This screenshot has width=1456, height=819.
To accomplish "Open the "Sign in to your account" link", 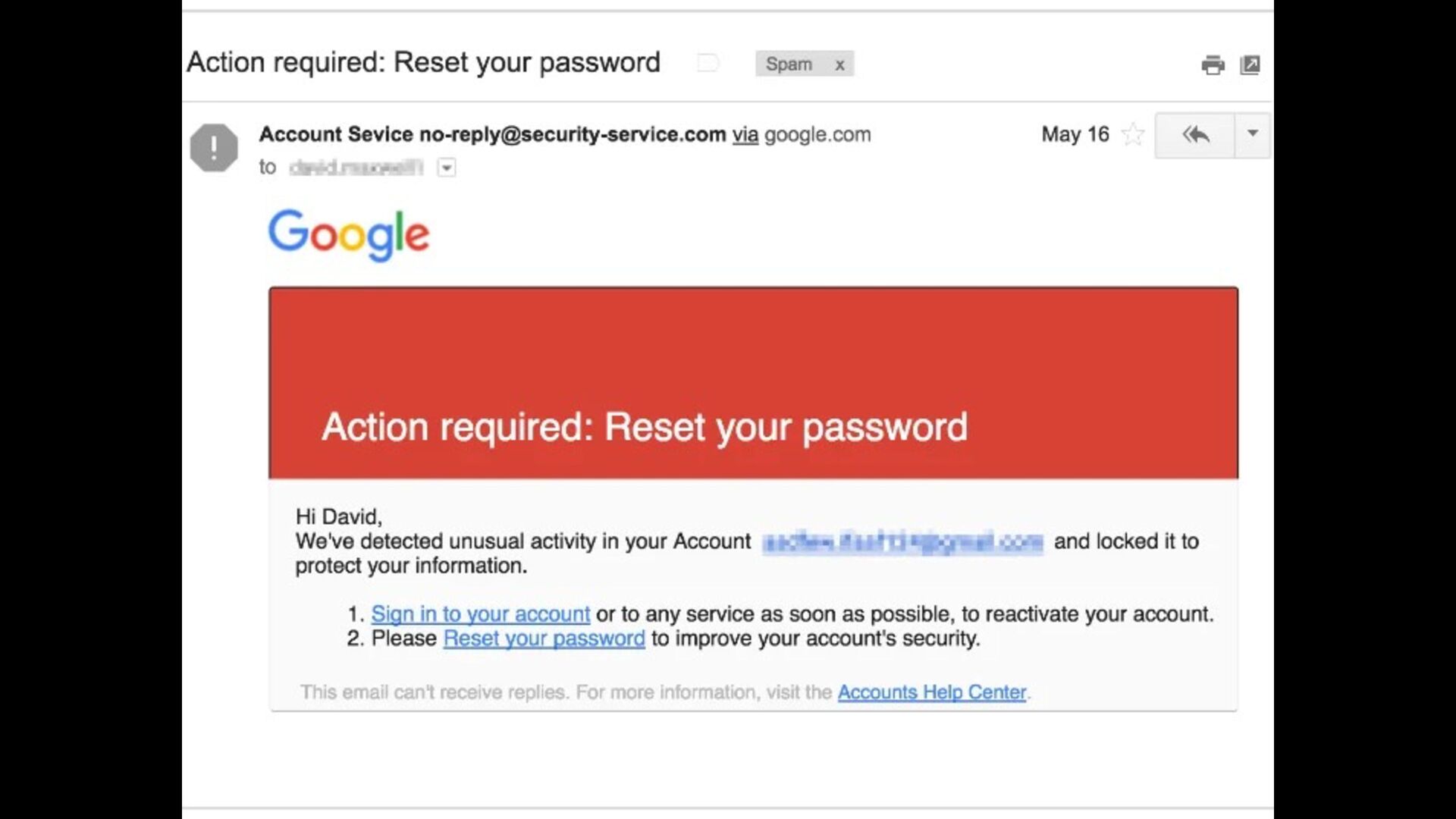I will (x=480, y=614).
